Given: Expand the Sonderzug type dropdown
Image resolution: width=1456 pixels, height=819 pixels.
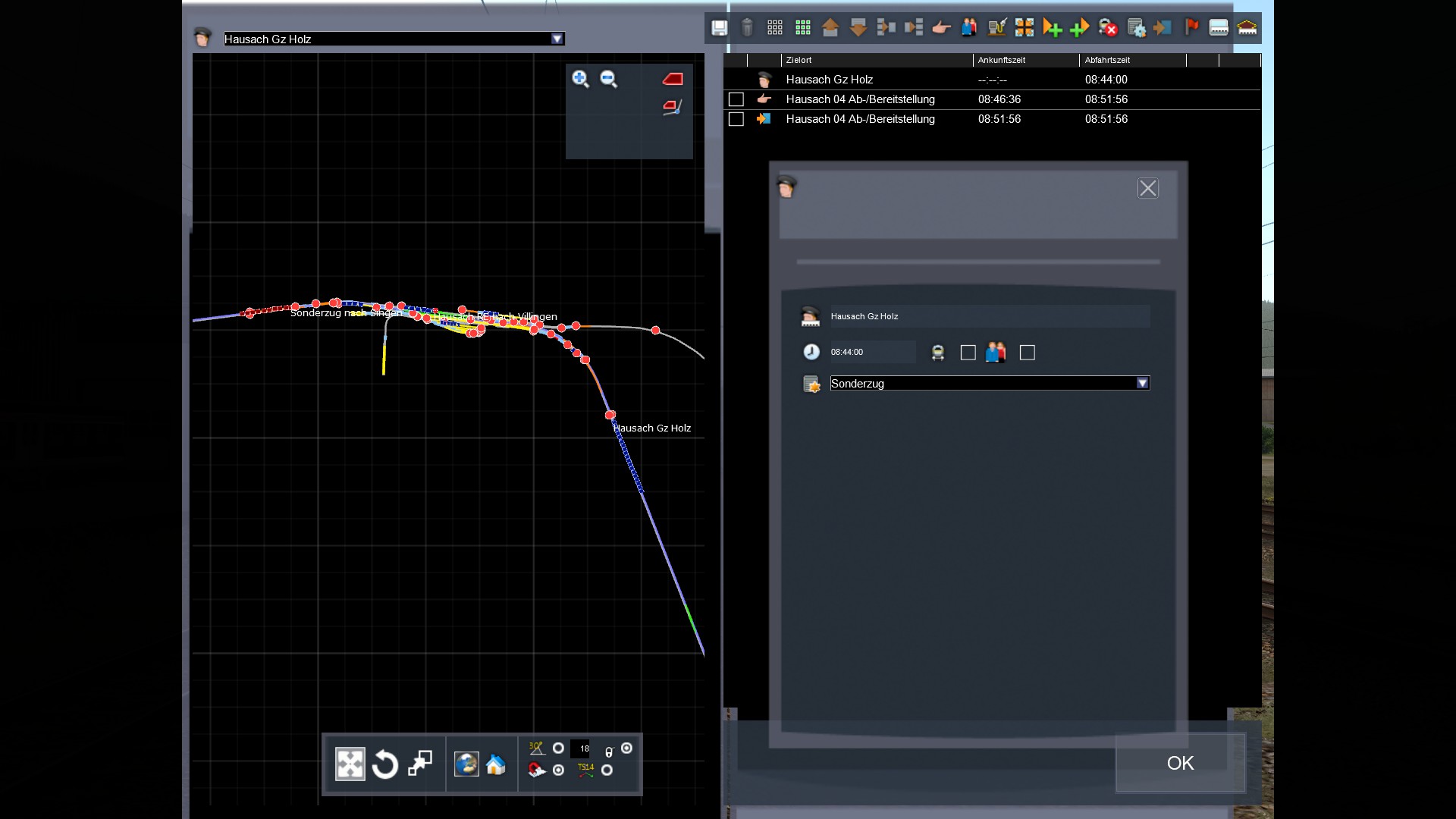Looking at the screenshot, I should (1142, 383).
